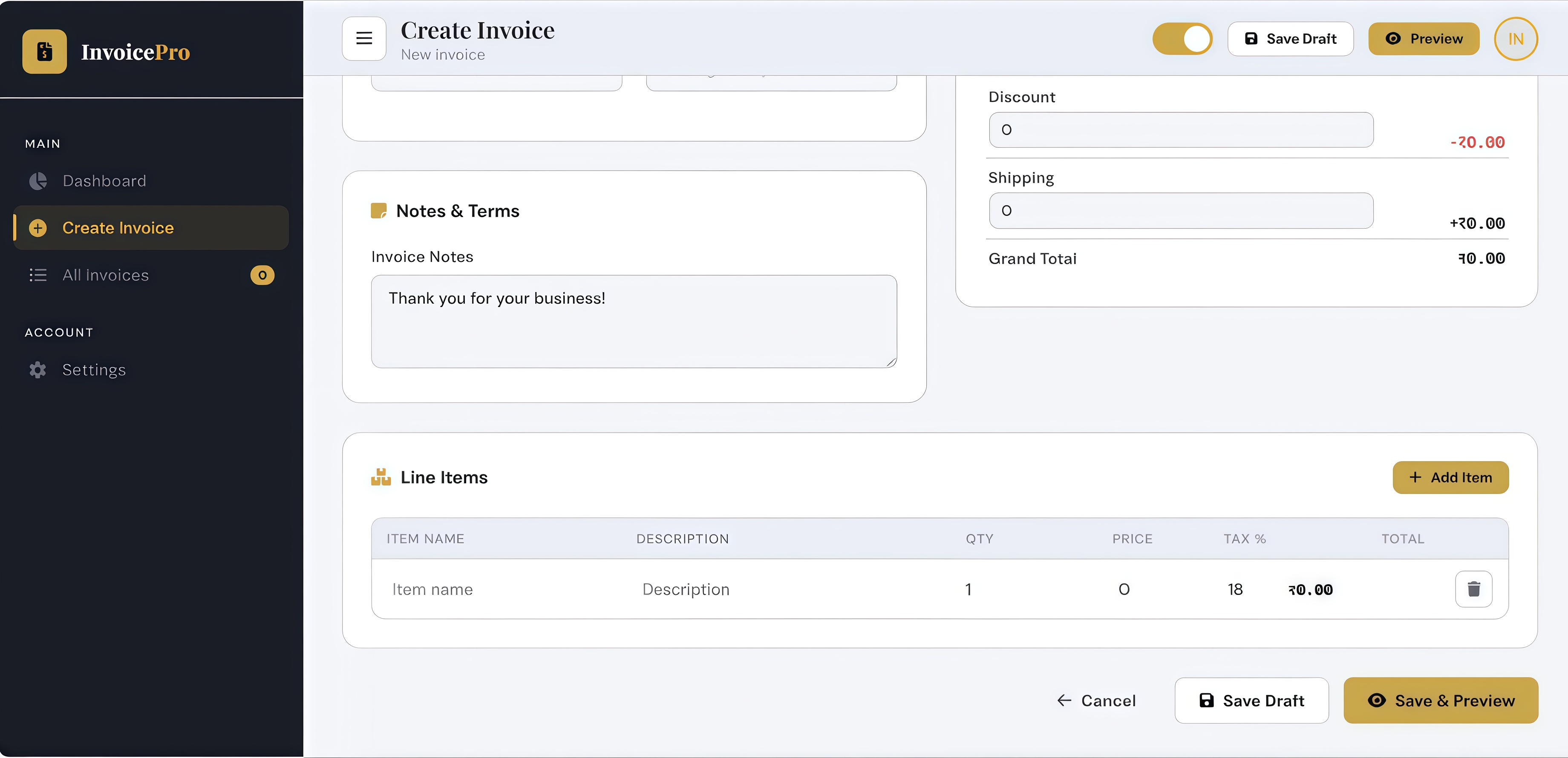Click the InvoicePro logo icon
This screenshot has width=1568, height=758.
point(44,52)
